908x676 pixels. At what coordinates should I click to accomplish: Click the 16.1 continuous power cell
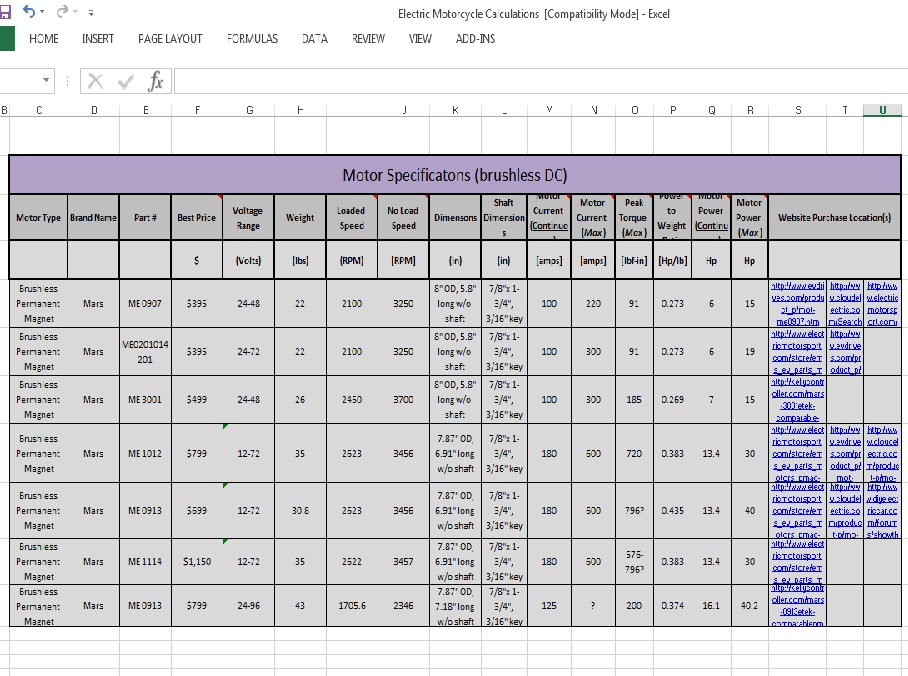point(711,605)
